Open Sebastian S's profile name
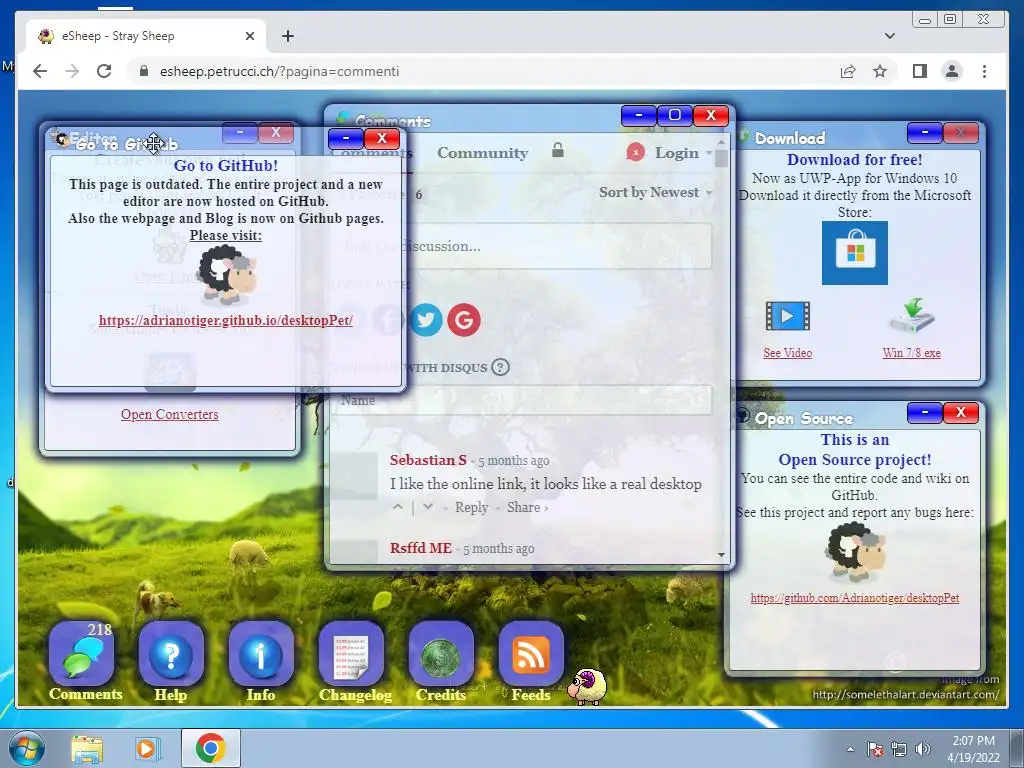Screen dimensions: 1024x768 (x=428, y=460)
